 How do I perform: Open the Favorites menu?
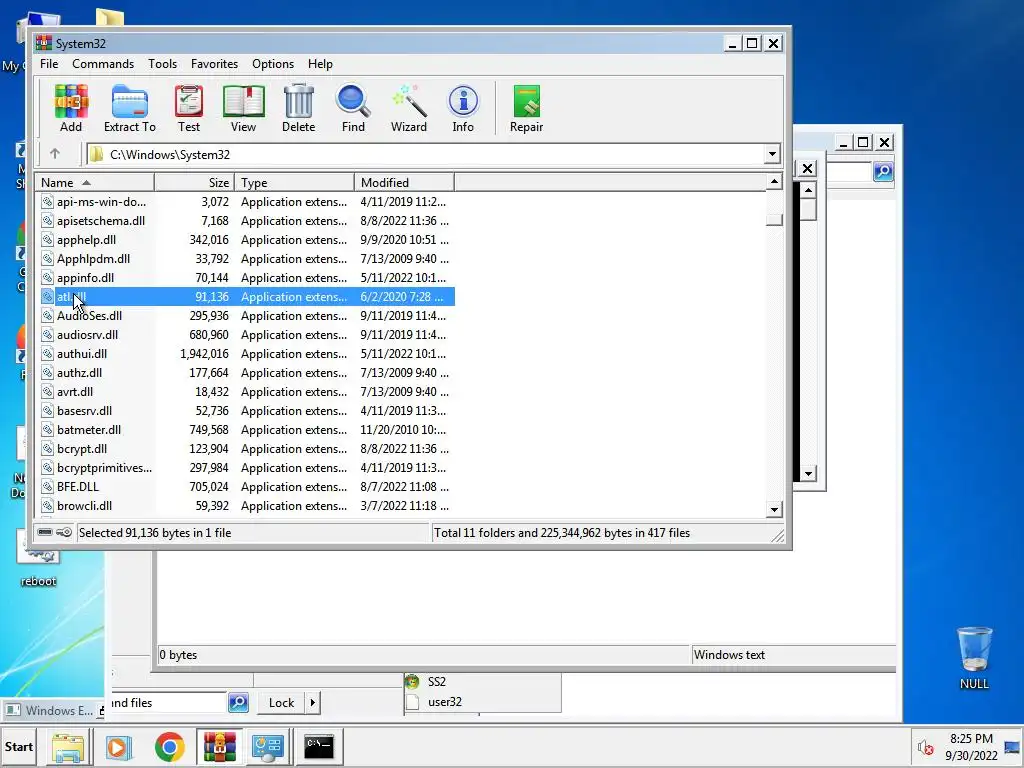coord(214,64)
